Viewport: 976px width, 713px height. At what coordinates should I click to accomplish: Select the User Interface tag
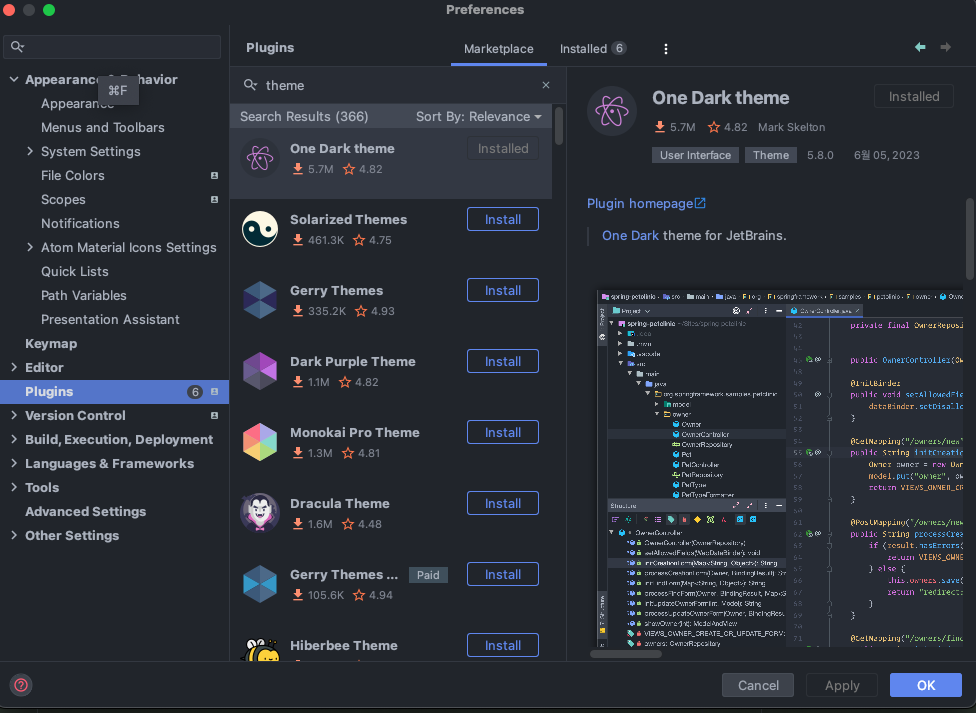point(695,155)
